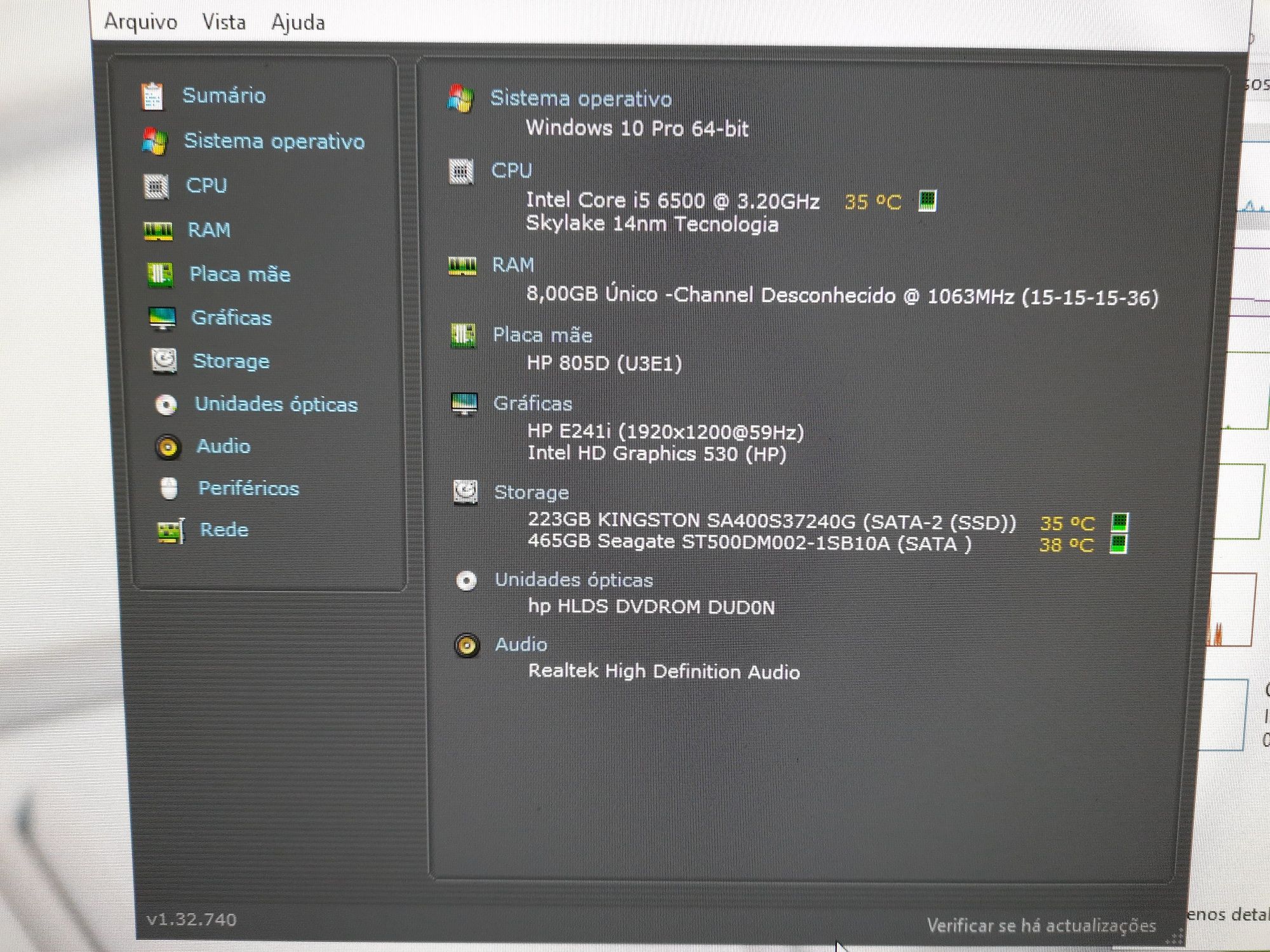This screenshot has height=952, width=1270.
Task: Click the Kingston SSD temperature indicator icon
Action: pos(1120,522)
